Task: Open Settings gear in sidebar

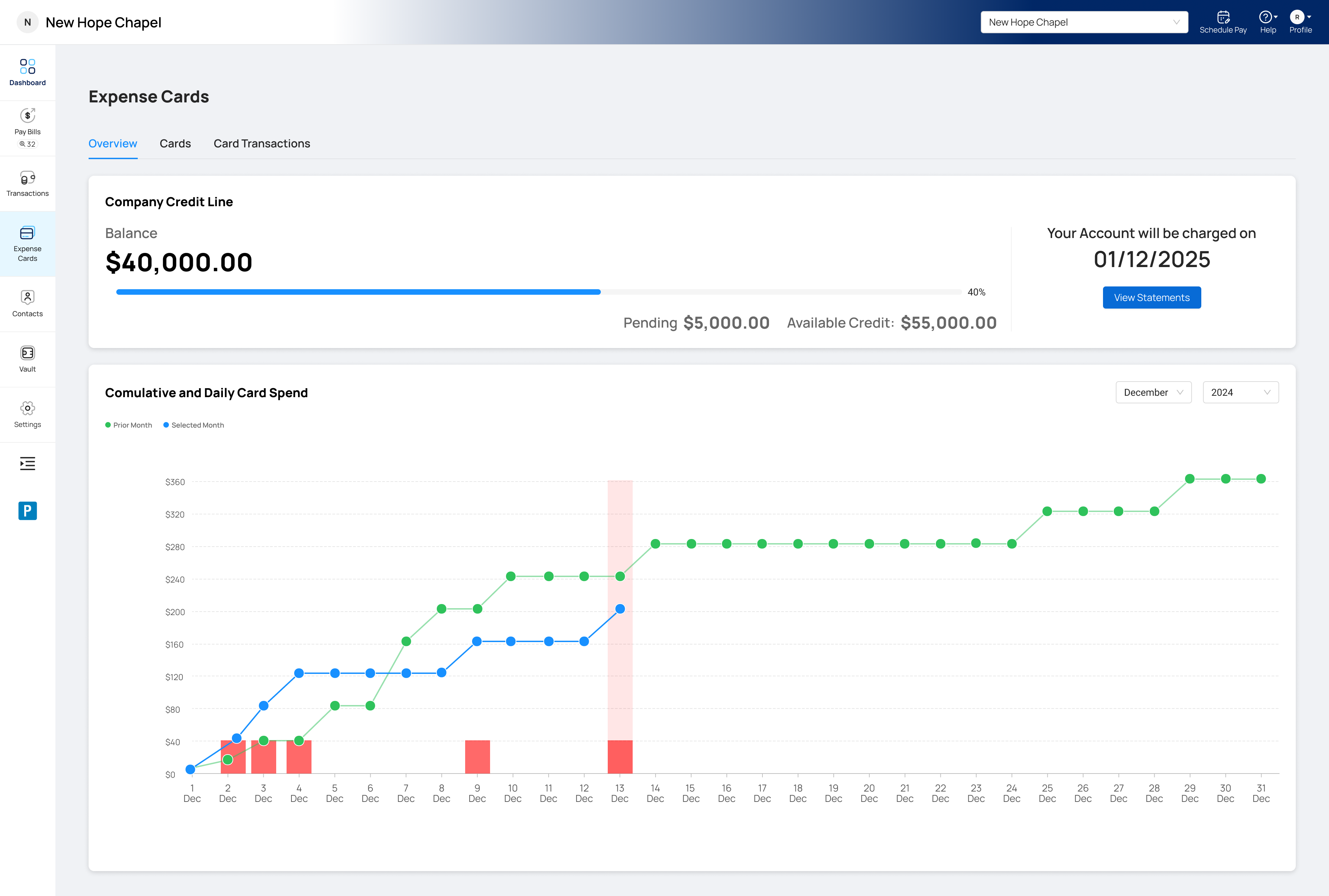Action: coord(27,415)
